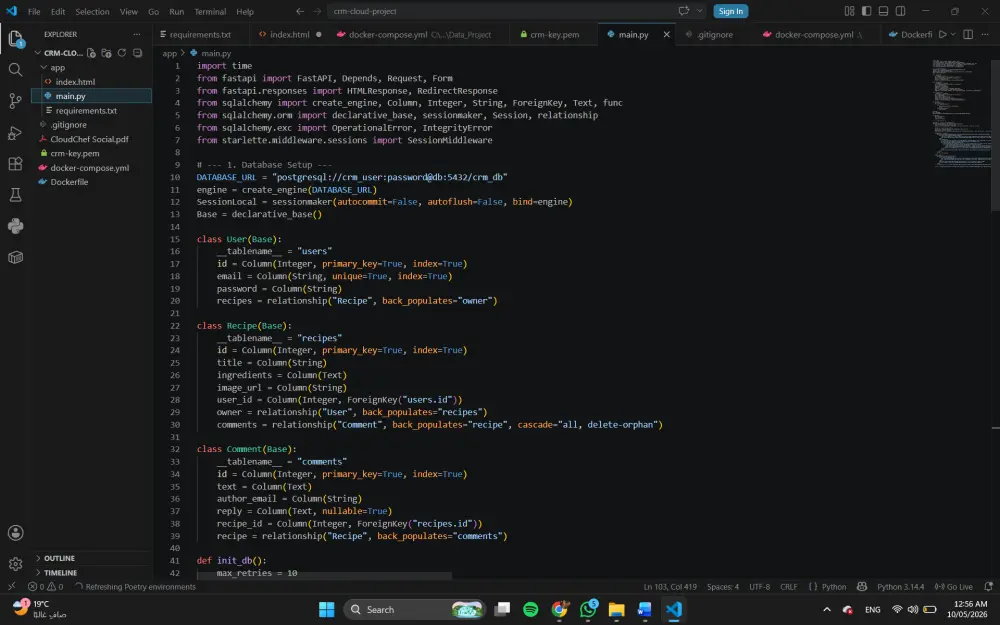Viewport: 1000px width, 625px height.
Task: Open WhatsApp from the Windows taskbar
Action: click(x=588, y=610)
